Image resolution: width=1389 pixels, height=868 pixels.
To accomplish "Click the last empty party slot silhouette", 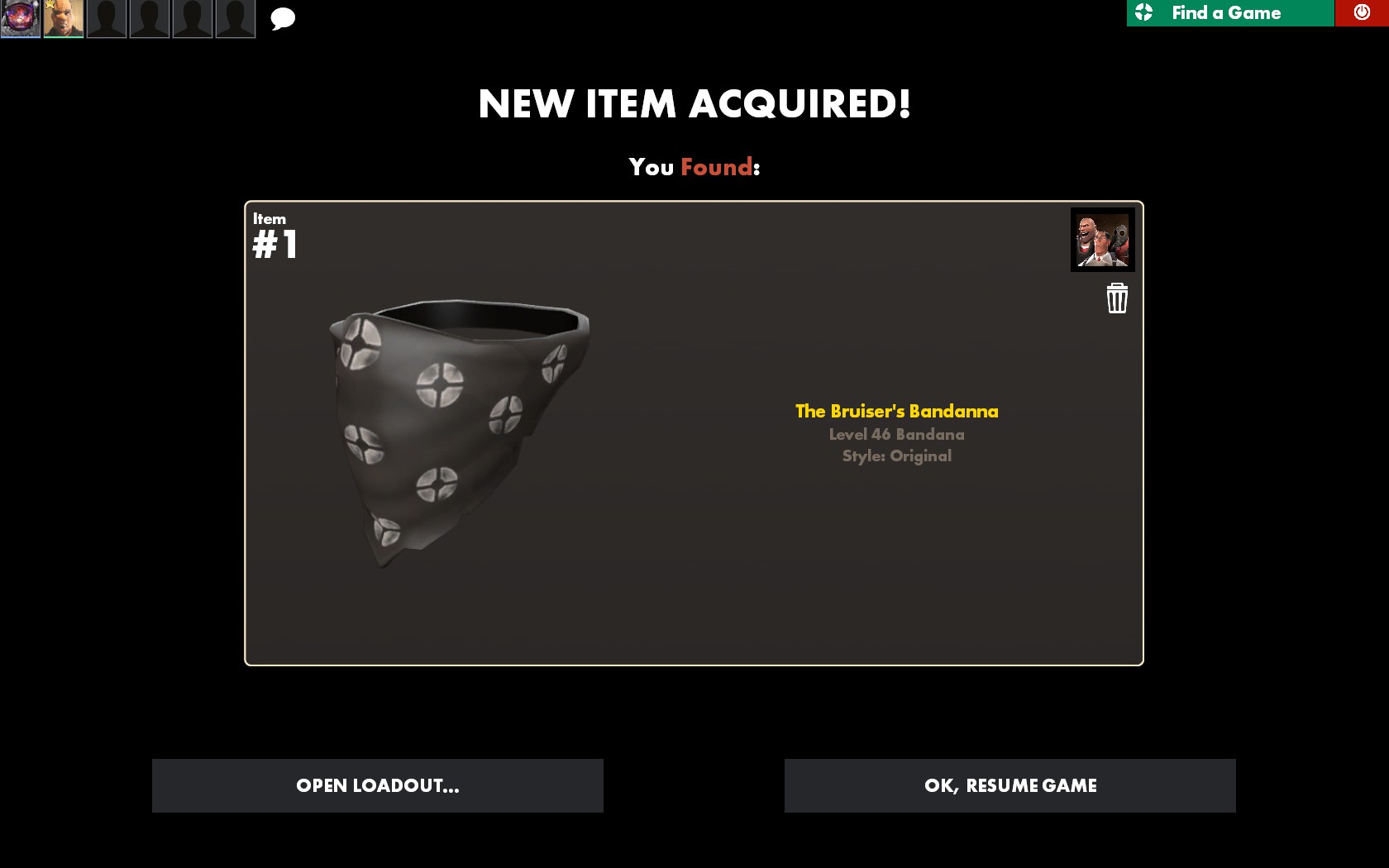I will (236, 19).
